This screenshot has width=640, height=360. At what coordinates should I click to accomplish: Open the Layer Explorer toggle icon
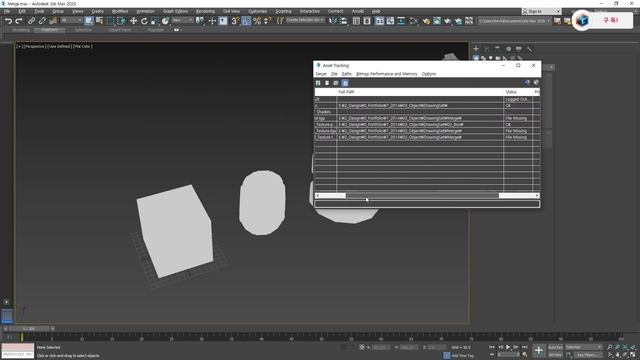tap(367, 21)
